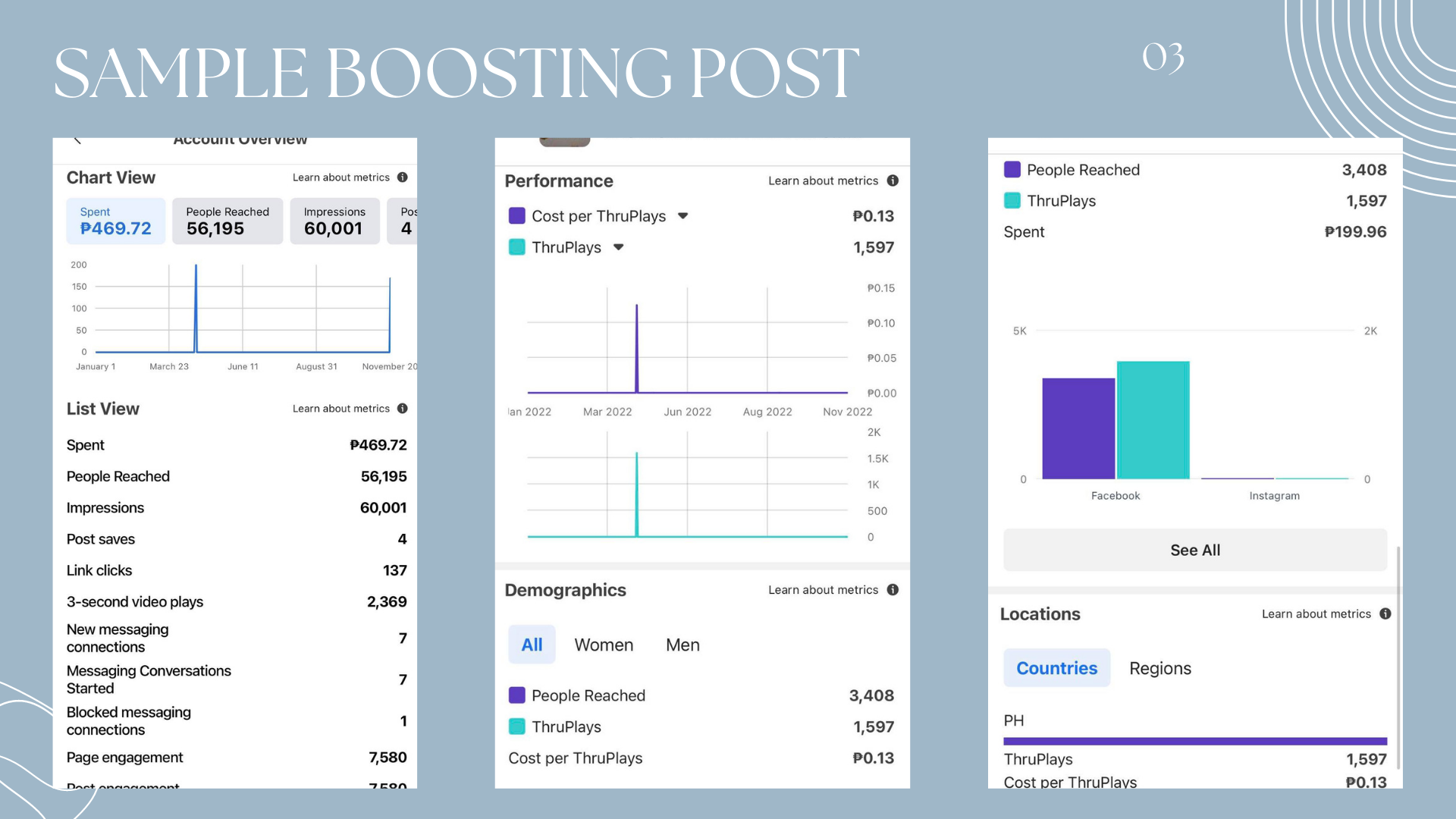
Task: Click info icon in Locations header
Action: point(1385,614)
